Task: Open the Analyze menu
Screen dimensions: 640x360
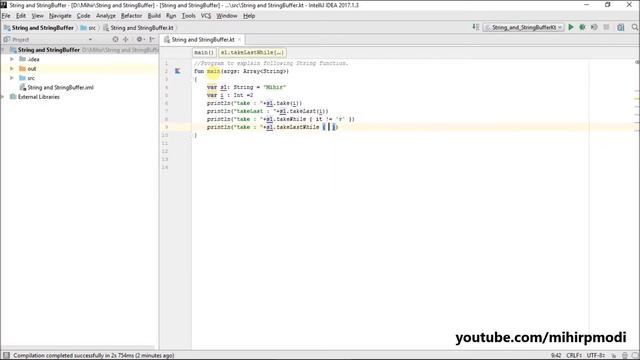Action: [x=106, y=16]
